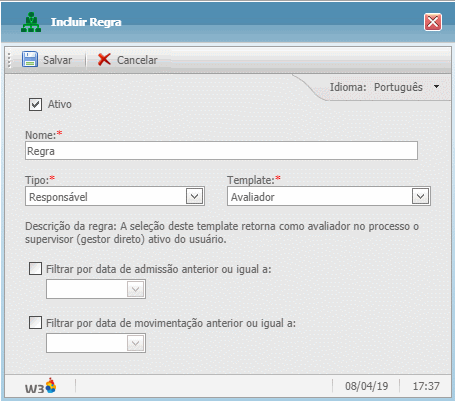455x401 pixels.
Task: Open the Tipo dropdown arrow
Action: (x=194, y=196)
